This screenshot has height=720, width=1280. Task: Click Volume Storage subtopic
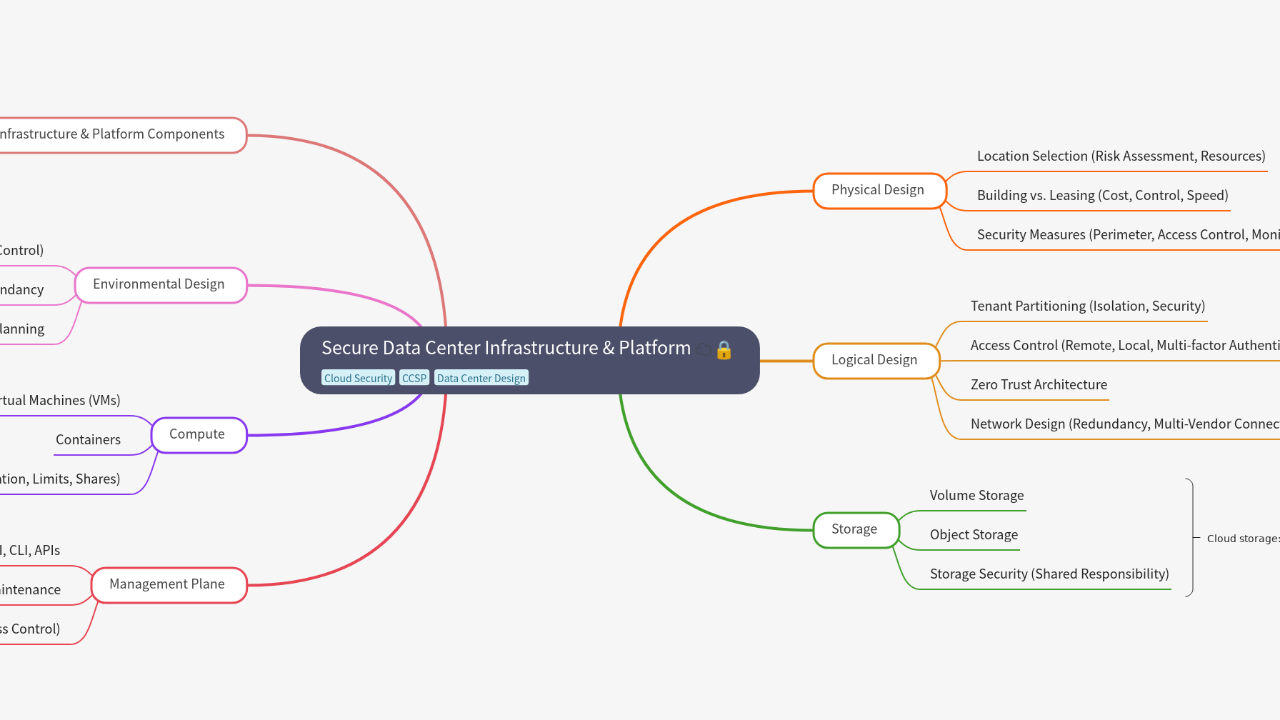point(977,495)
